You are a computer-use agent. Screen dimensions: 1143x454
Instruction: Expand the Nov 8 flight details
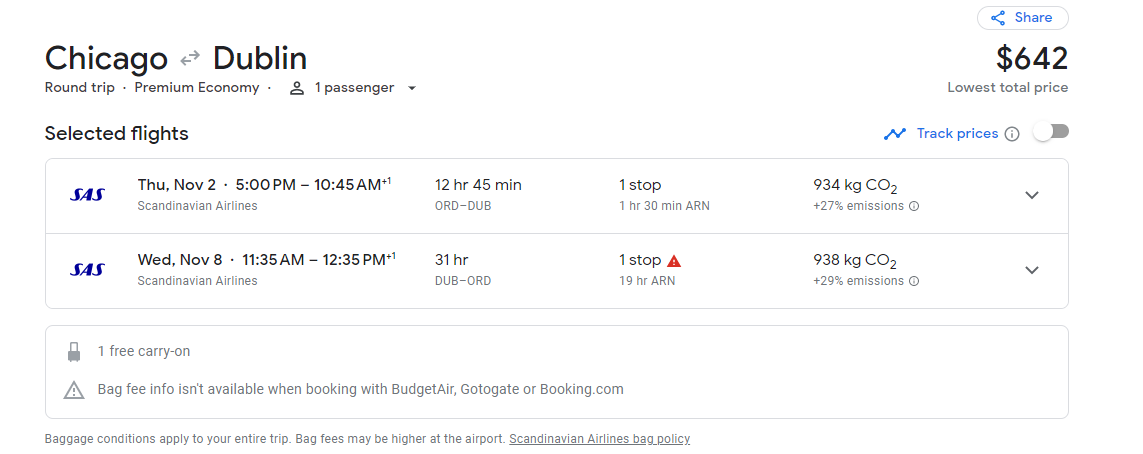[x=1032, y=270]
